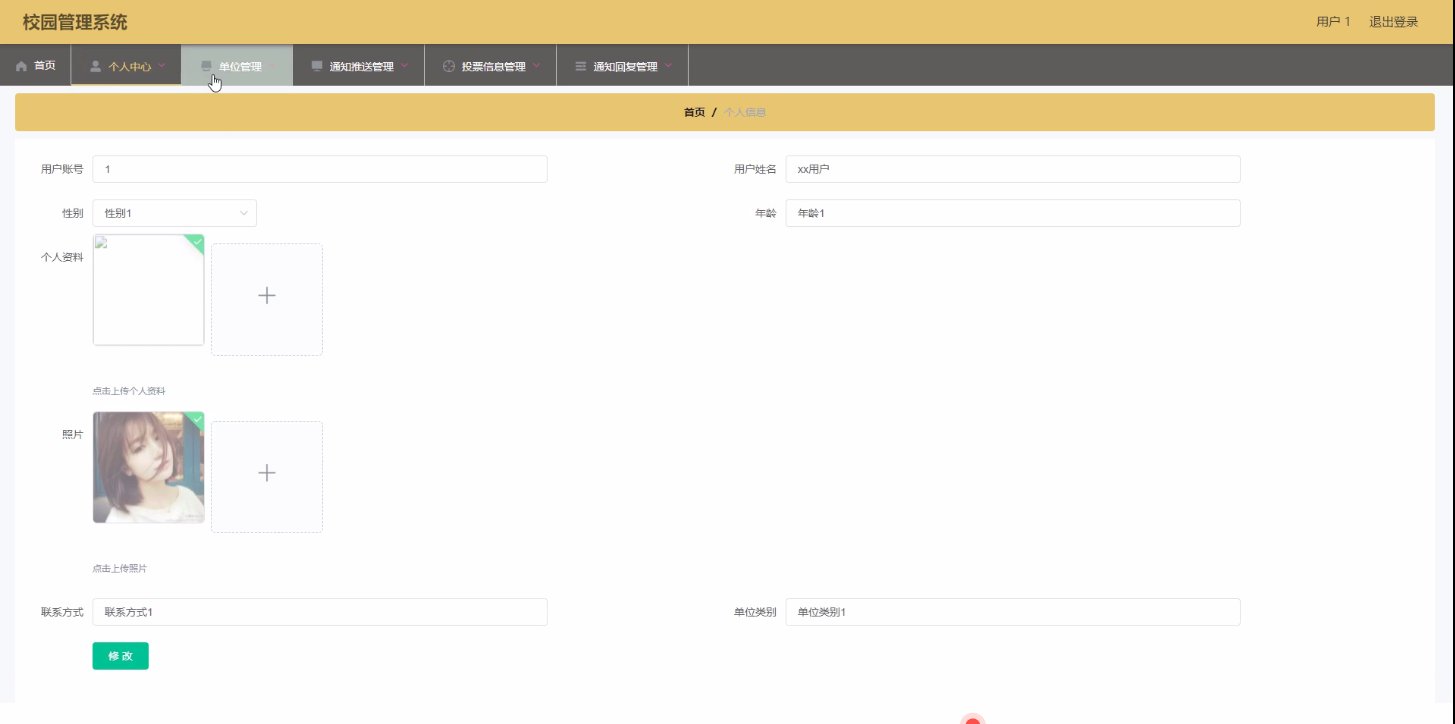Click the monitor icon beside 单位管理

tap(207, 66)
